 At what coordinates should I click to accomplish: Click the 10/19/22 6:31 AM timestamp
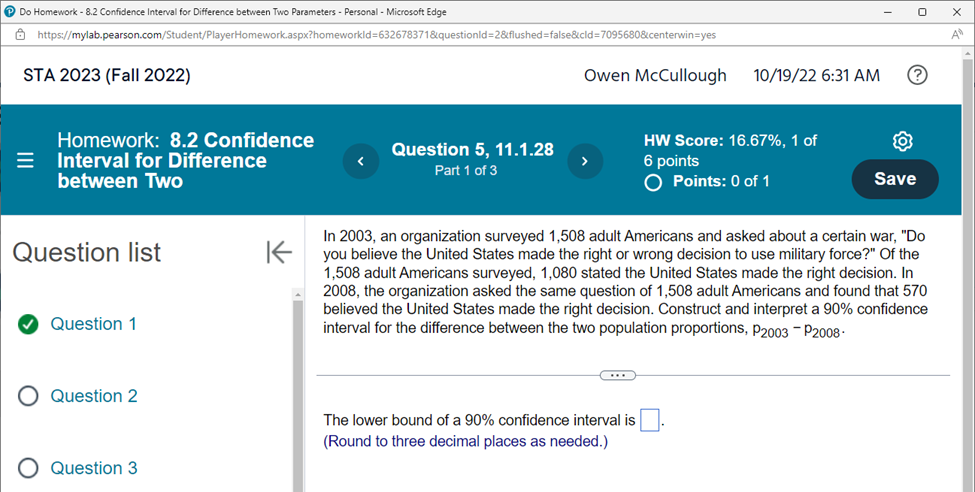pos(816,75)
